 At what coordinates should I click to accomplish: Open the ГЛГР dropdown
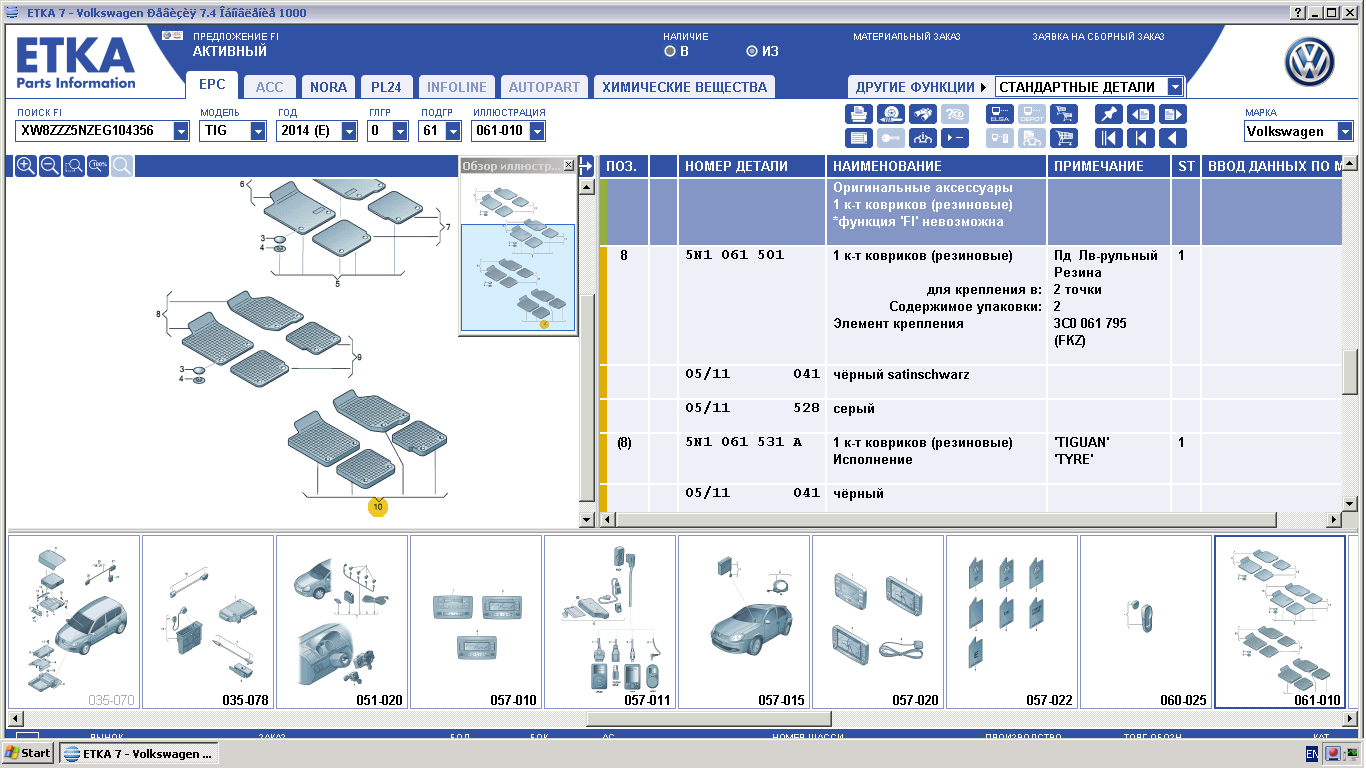[x=401, y=131]
